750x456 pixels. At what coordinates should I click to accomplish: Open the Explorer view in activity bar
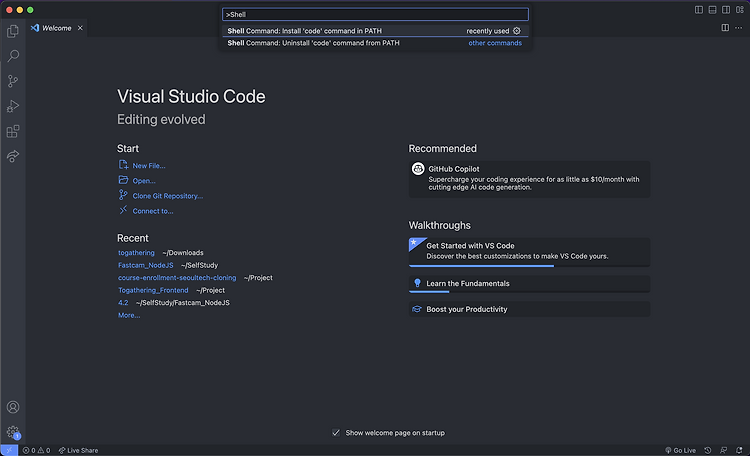pyautogui.click(x=13, y=31)
